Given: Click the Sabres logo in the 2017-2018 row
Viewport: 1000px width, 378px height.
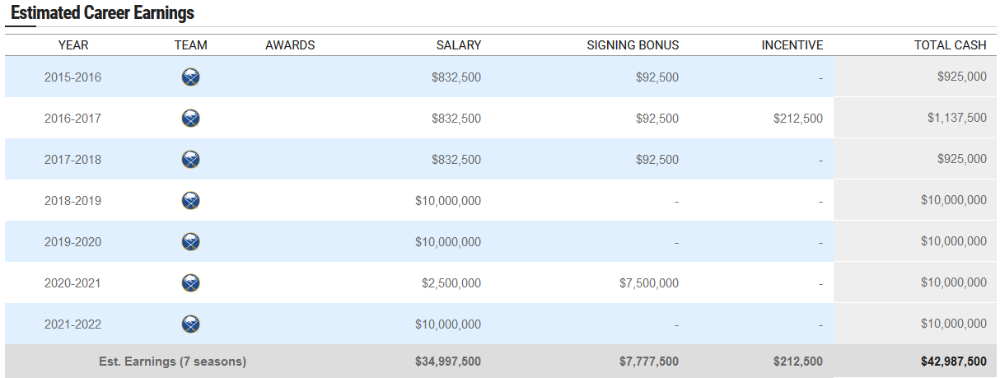Looking at the screenshot, I should 191,159.
